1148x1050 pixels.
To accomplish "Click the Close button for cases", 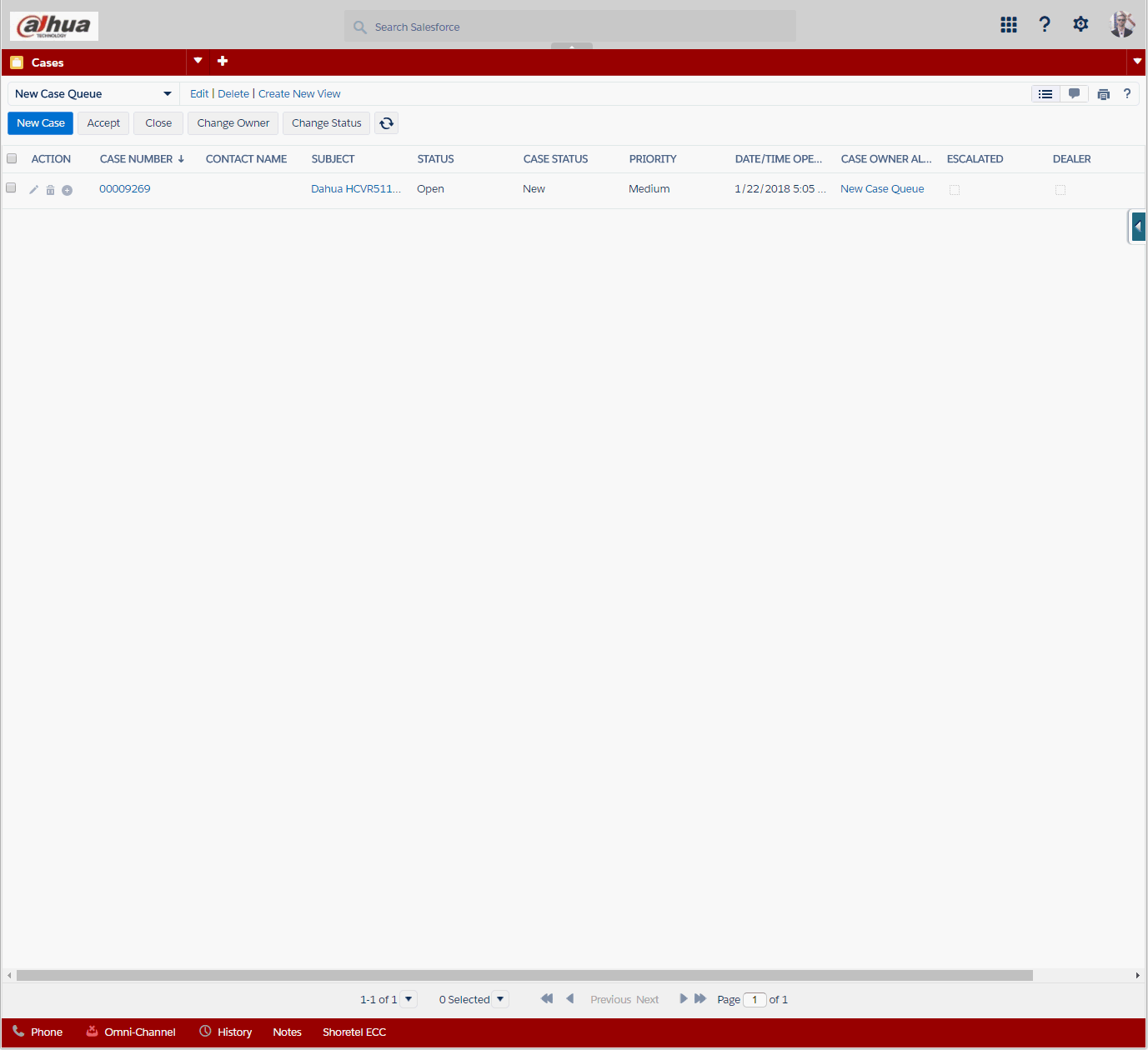I will [158, 123].
